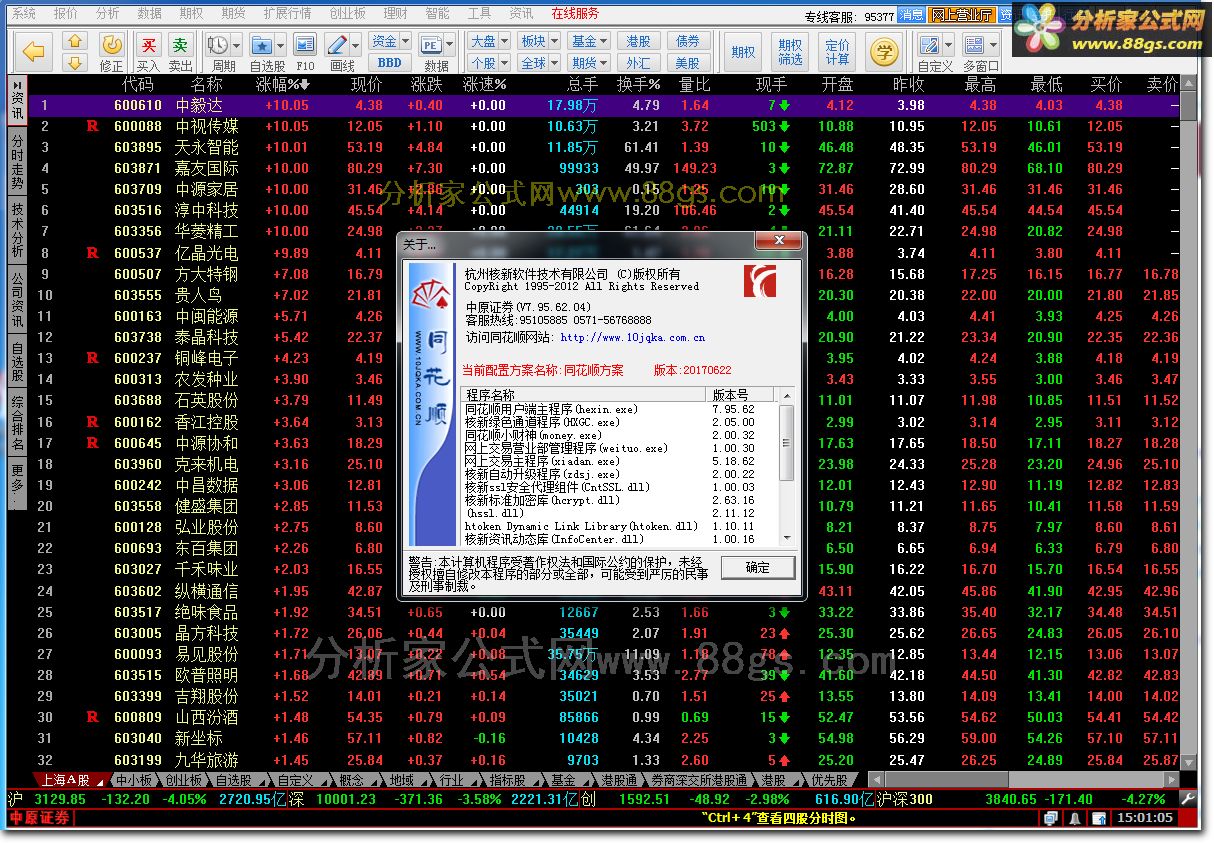Click the About dialog version list scrollbar
The height and width of the screenshot is (843, 1214).
pyautogui.click(x=787, y=466)
